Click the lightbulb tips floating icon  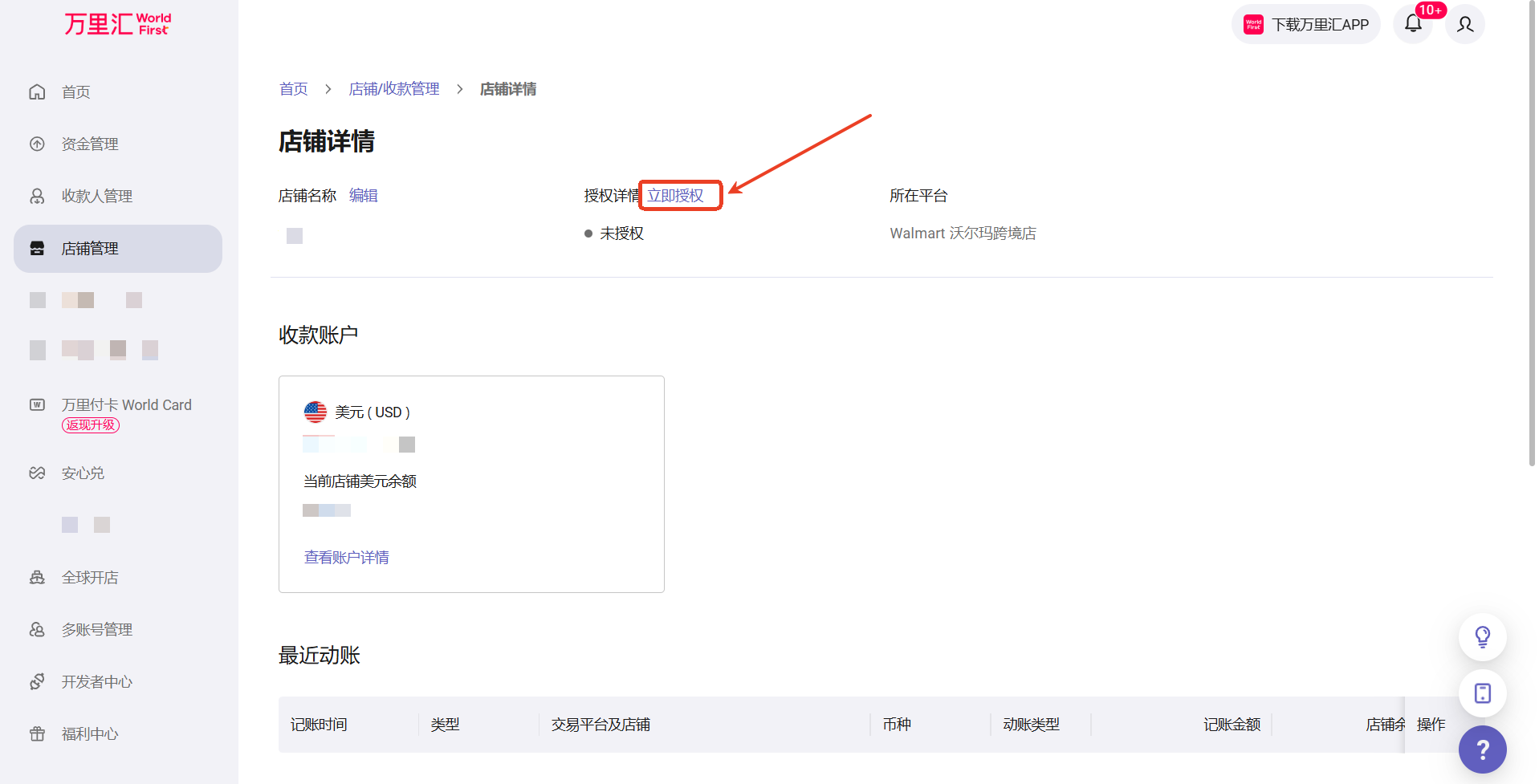(x=1482, y=637)
